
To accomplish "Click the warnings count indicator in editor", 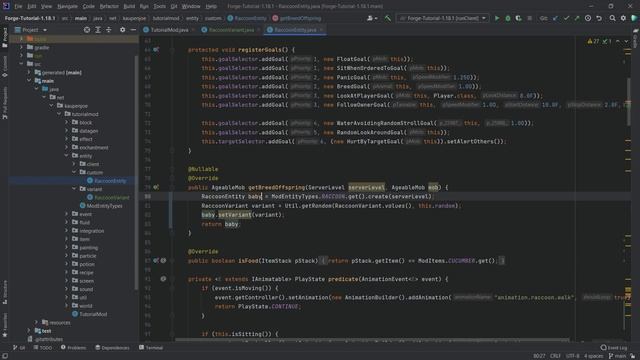I will tap(593, 41).
